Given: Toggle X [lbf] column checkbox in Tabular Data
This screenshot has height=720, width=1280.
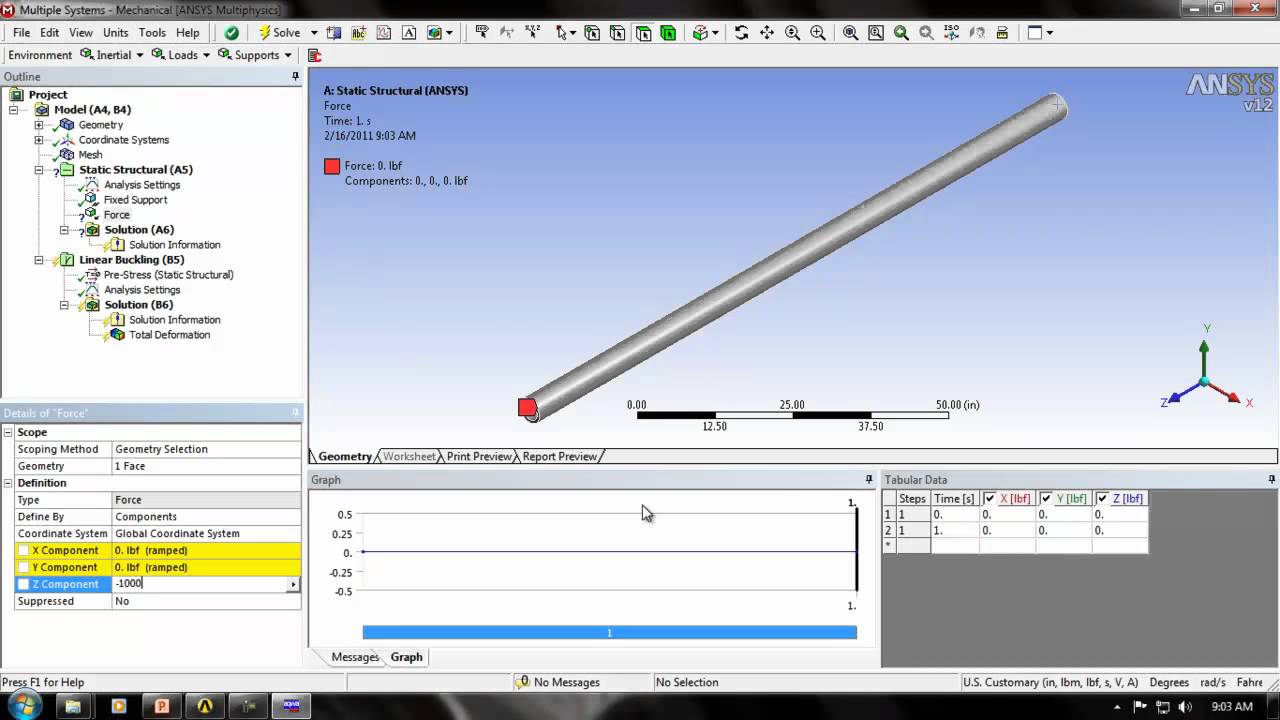Looking at the screenshot, I should [x=990, y=498].
